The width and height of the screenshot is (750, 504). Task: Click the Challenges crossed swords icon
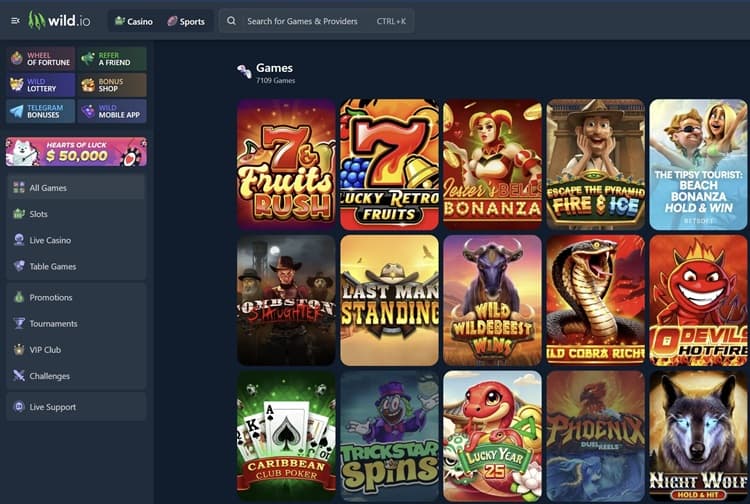19,375
